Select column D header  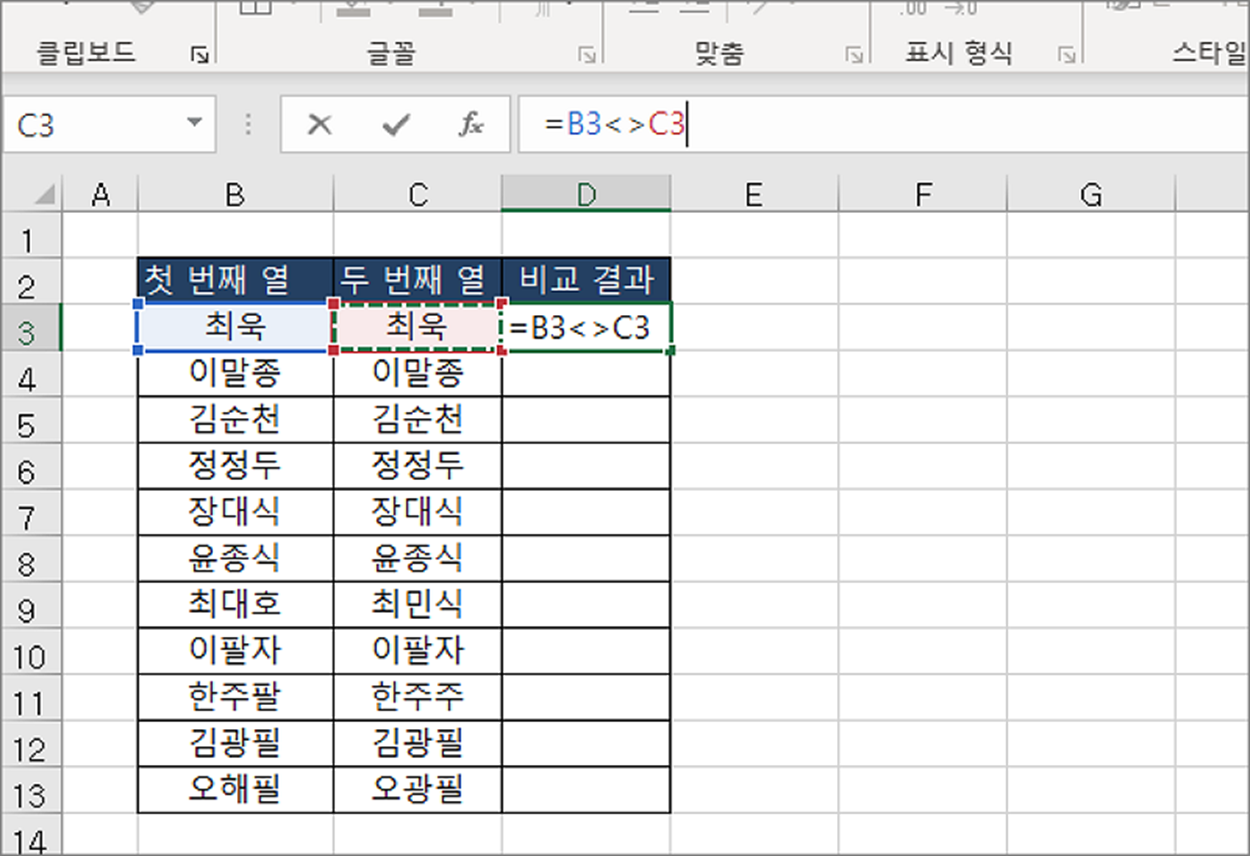coord(586,195)
